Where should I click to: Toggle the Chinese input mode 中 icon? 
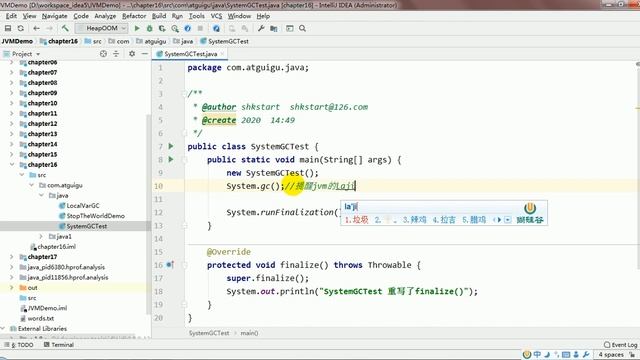(x=537, y=355)
